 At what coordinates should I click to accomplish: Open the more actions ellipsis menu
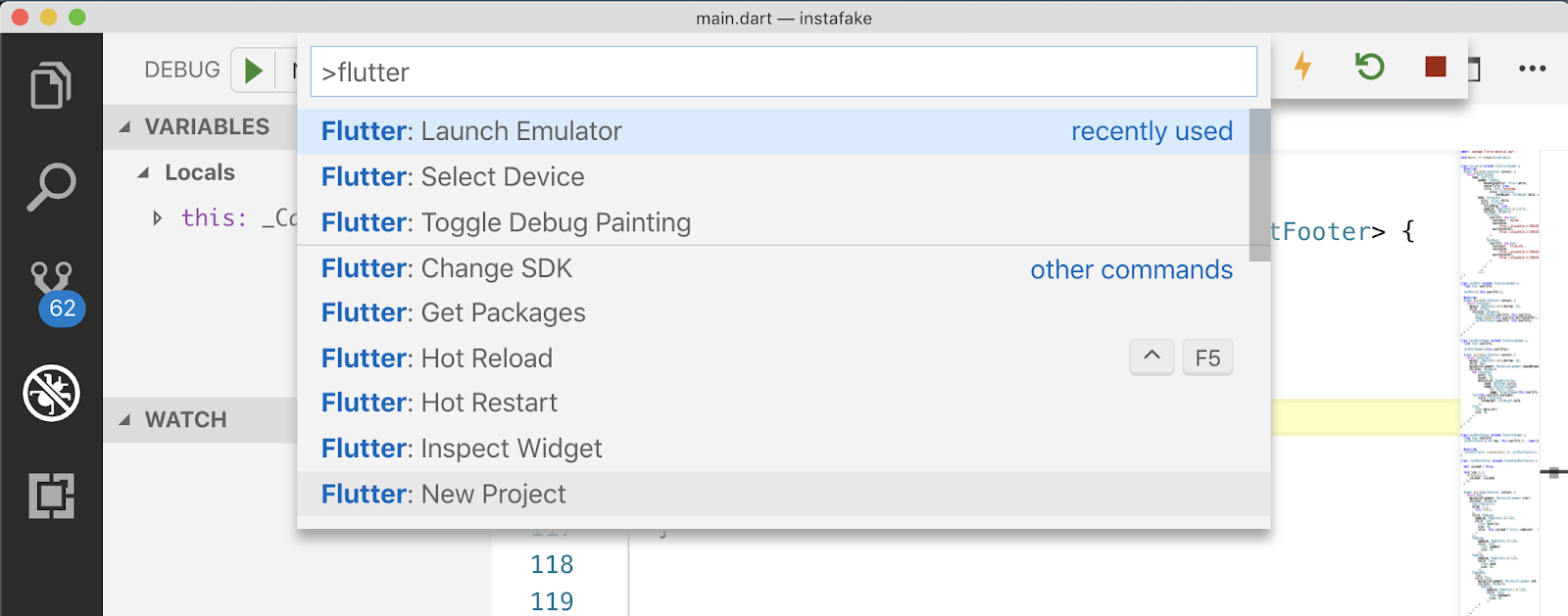coord(1532,69)
